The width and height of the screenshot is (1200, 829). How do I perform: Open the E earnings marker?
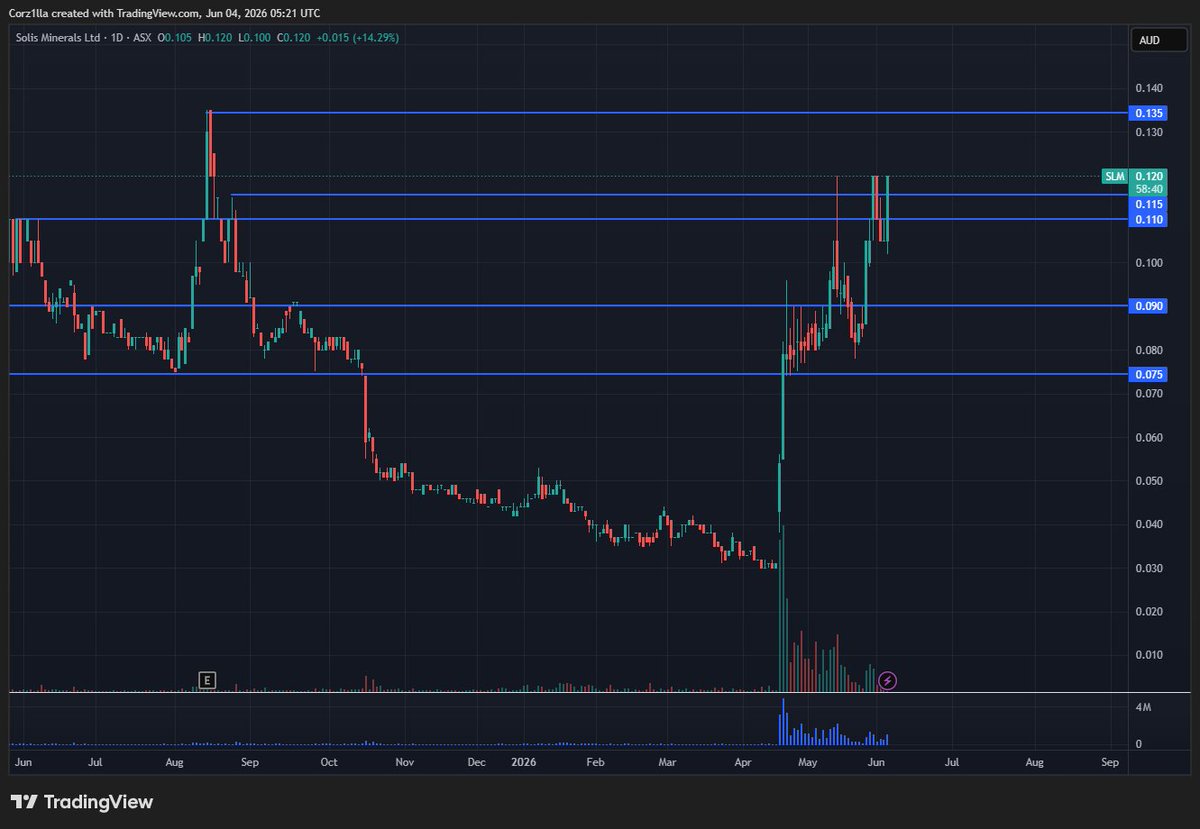pos(207,681)
